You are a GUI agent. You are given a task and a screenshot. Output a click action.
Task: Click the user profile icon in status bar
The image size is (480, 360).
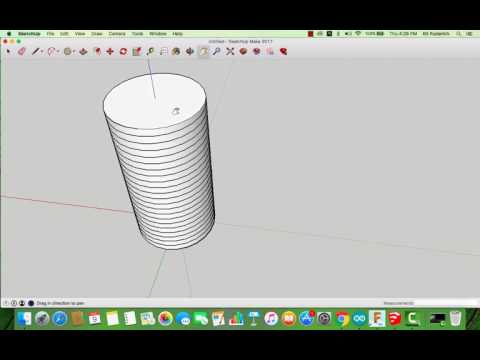coord(22,303)
